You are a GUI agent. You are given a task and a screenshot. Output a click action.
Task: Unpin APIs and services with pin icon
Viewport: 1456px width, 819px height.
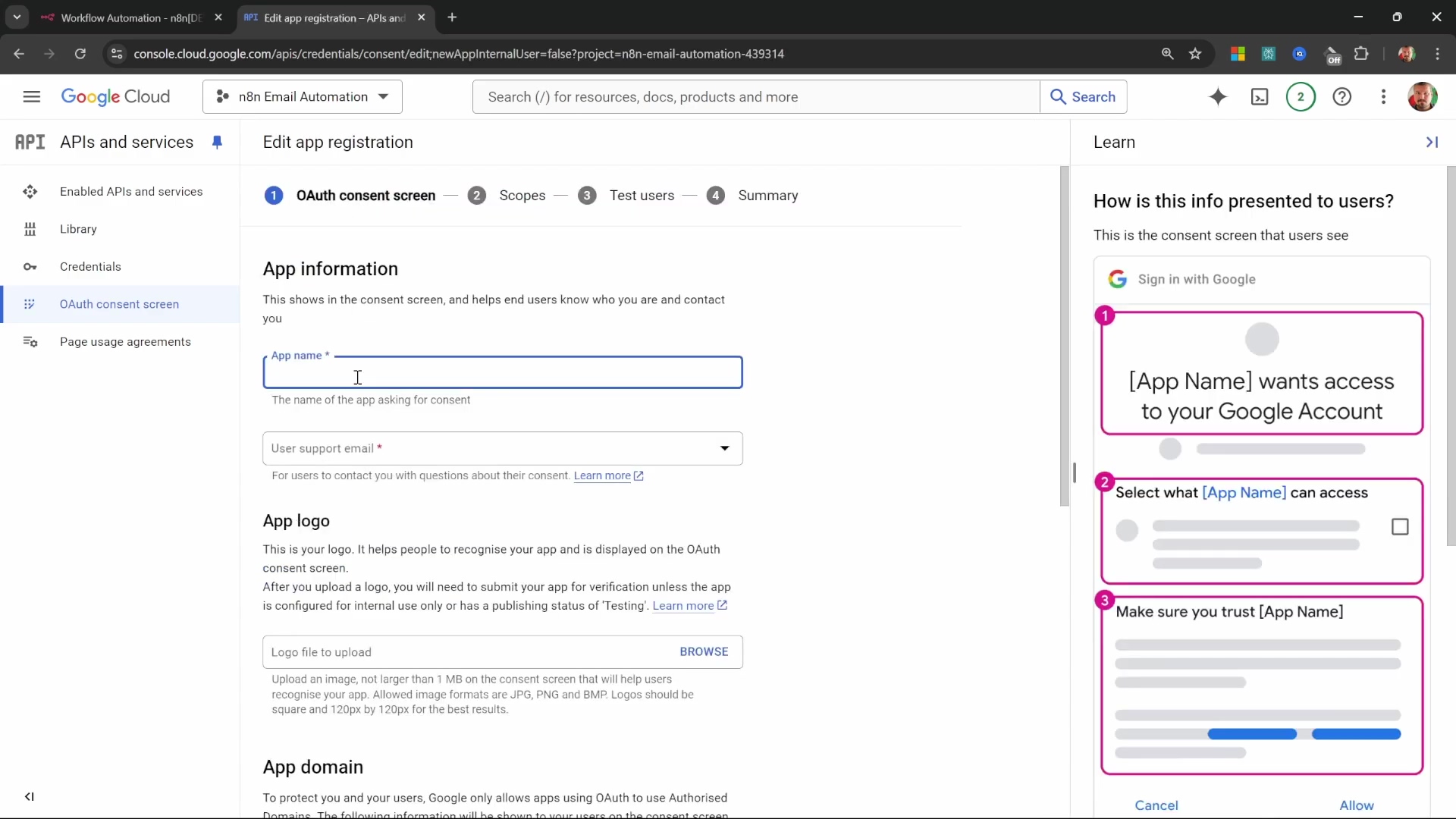click(x=218, y=142)
